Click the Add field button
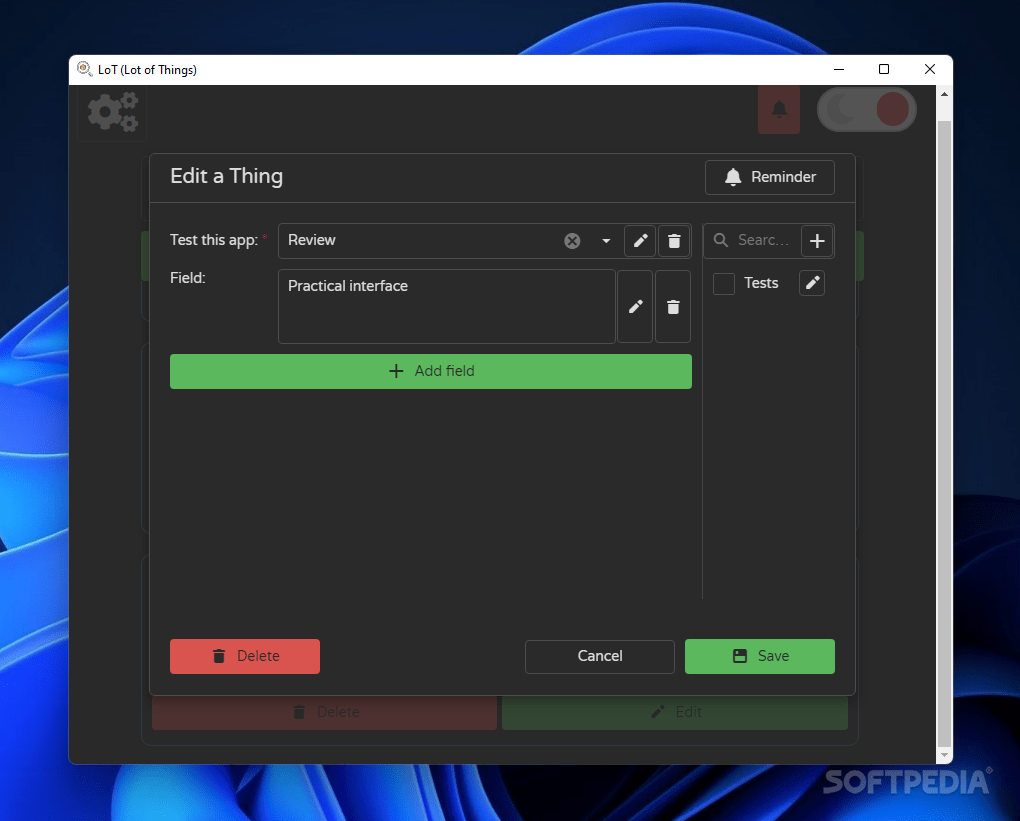Screen dimensions: 1020x821 pyautogui.click(x=431, y=371)
